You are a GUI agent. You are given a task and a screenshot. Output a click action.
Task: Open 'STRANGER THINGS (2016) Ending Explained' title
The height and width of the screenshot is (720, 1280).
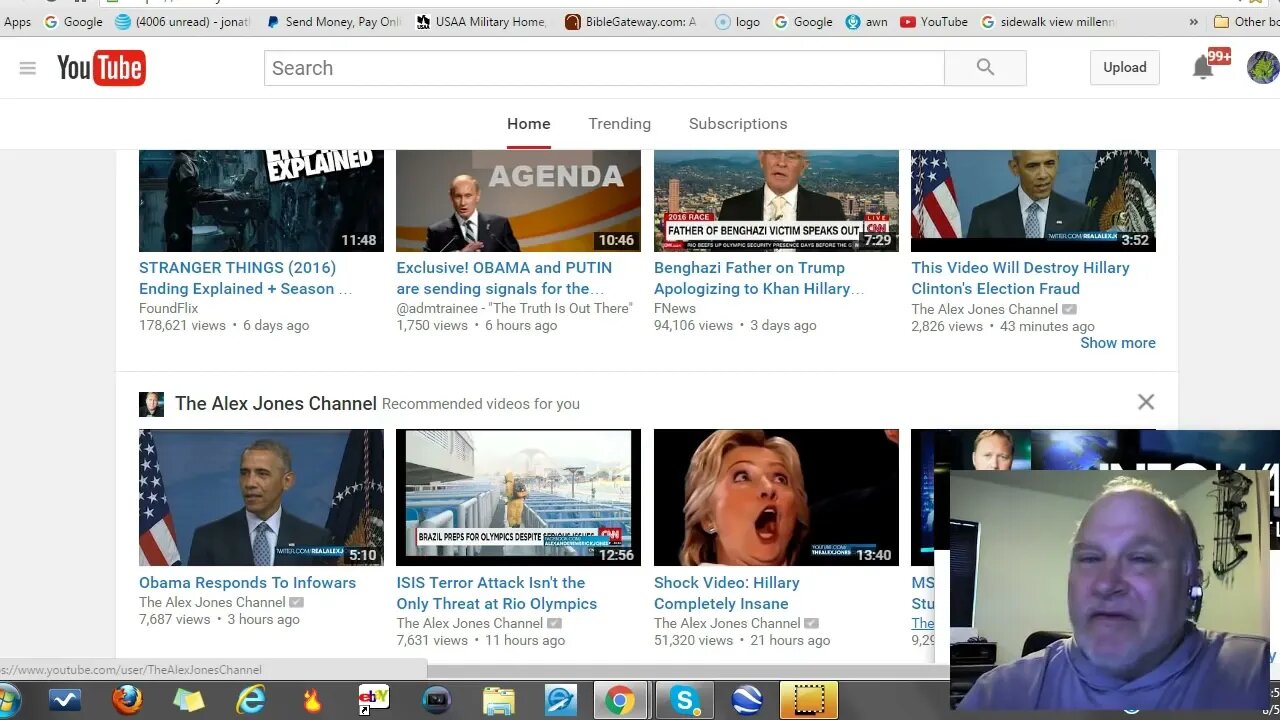tap(246, 278)
